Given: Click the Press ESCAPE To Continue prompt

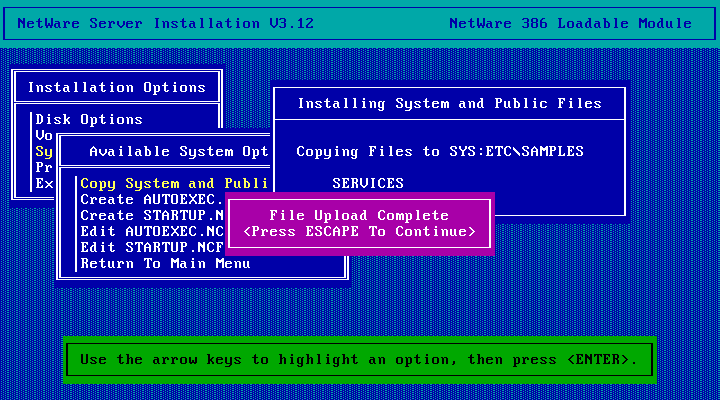Looking at the screenshot, I should click(x=359, y=231).
